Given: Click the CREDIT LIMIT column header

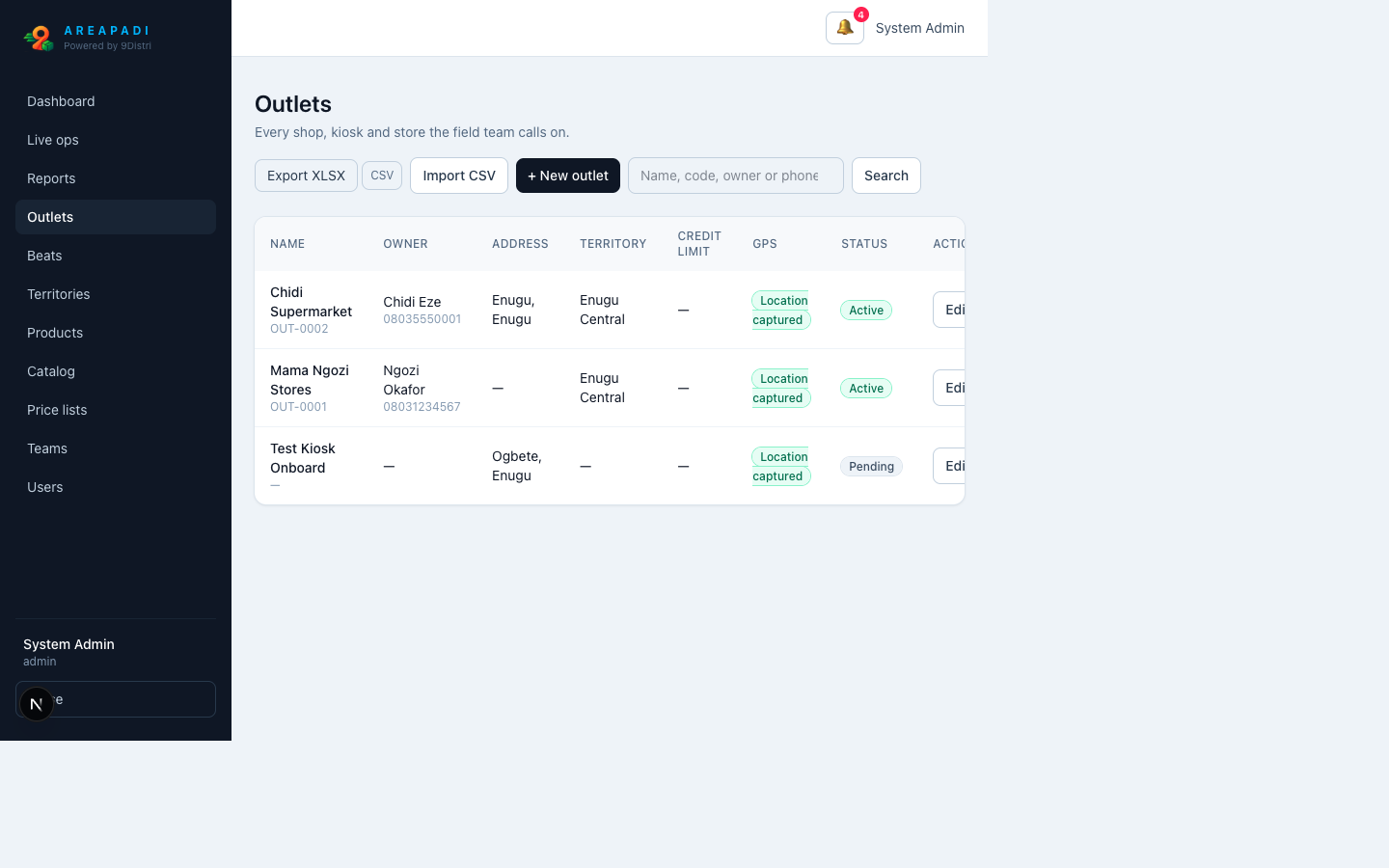Looking at the screenshot, I should coord(699,244).
